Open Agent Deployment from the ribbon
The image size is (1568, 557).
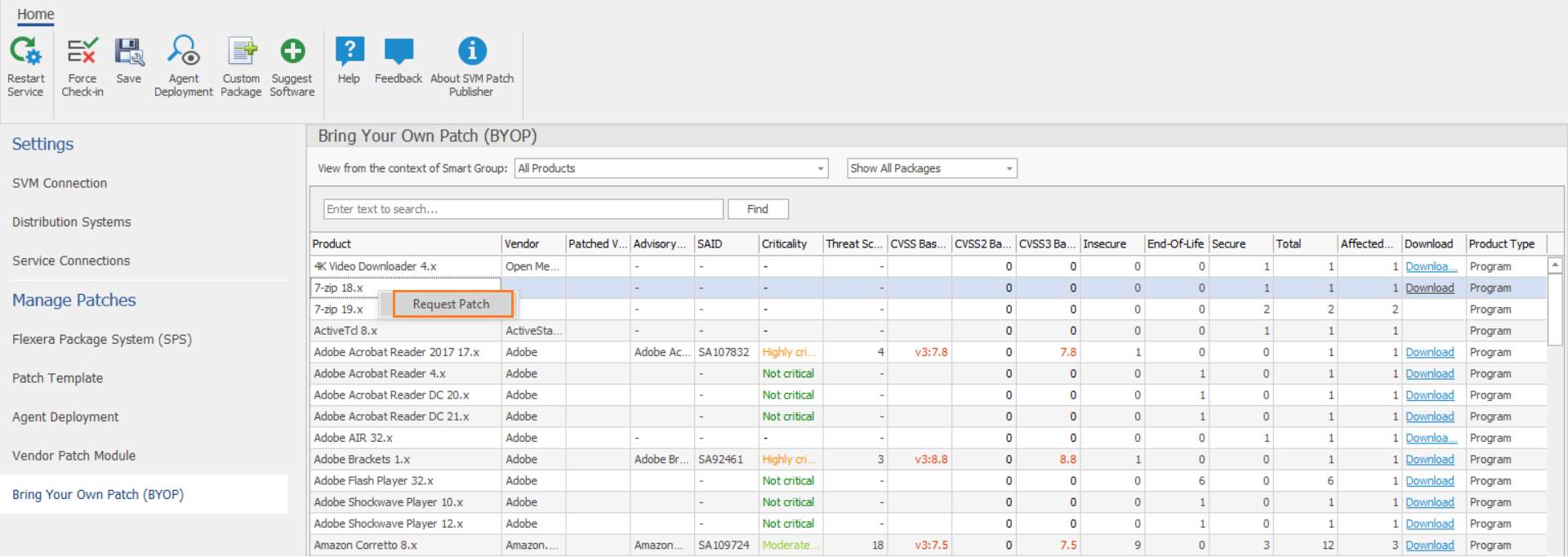184,51
